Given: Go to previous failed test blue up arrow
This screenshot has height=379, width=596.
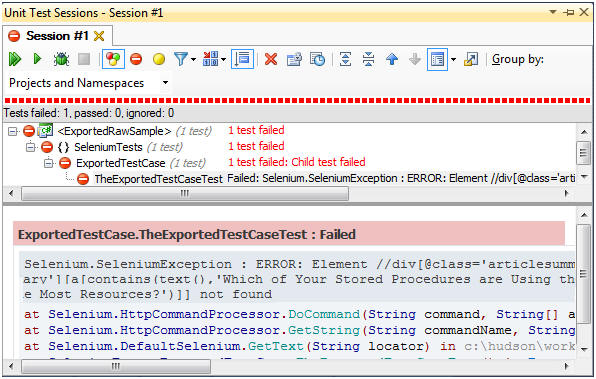Looking at the screenshot, I should tap(392, 59).
